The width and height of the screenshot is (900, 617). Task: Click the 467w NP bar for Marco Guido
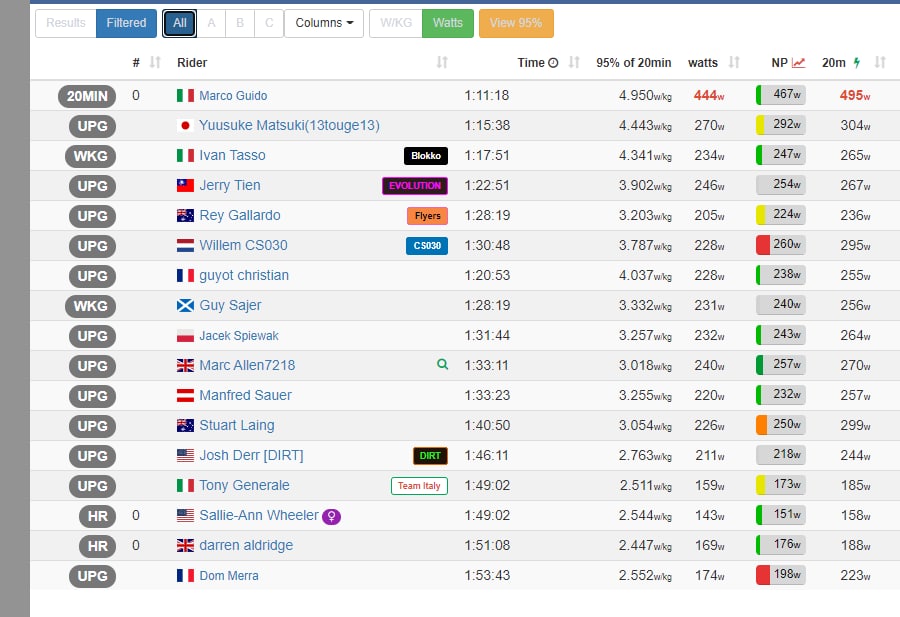781,95
